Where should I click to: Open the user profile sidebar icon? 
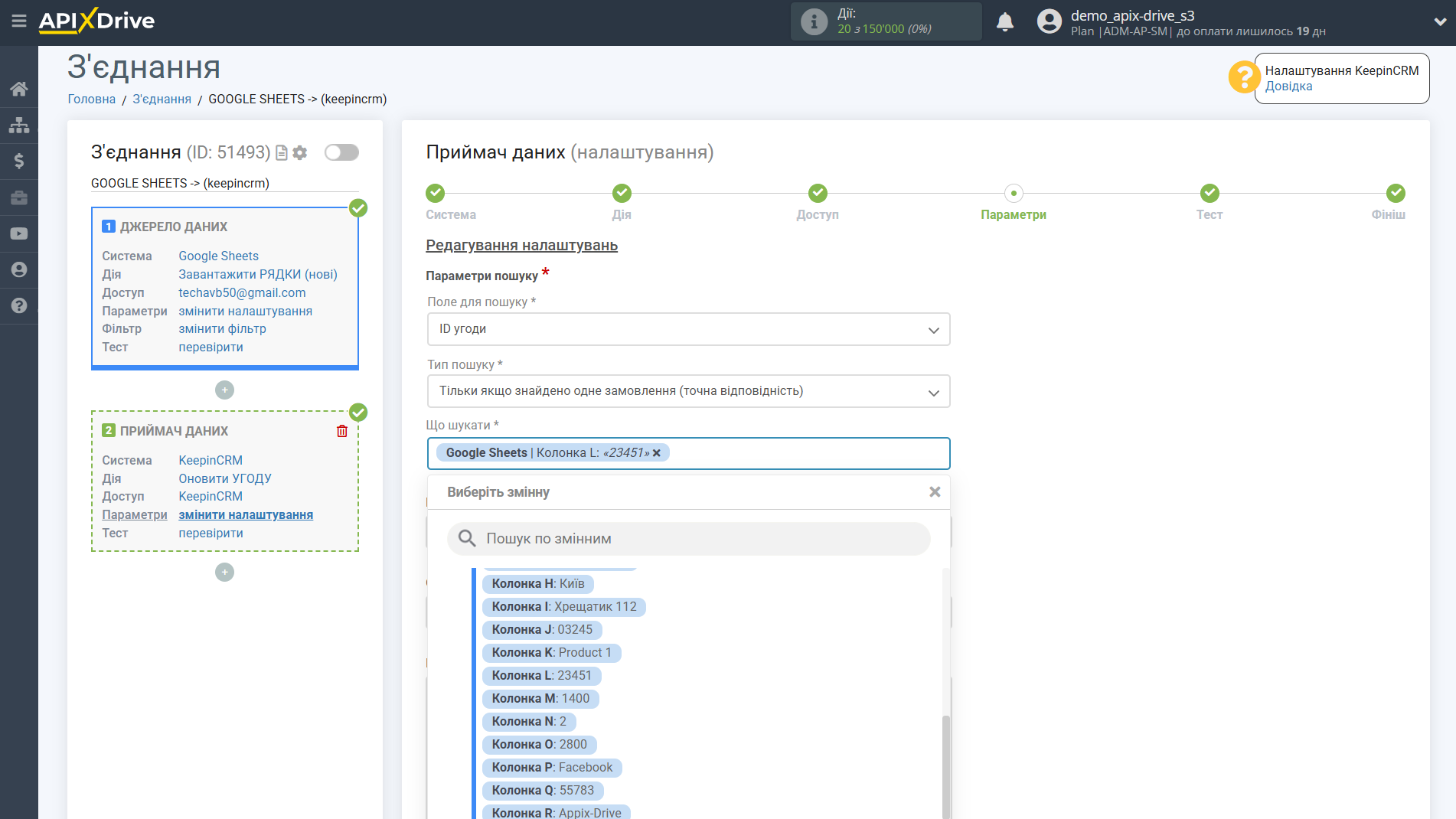[x=19, y=269]
